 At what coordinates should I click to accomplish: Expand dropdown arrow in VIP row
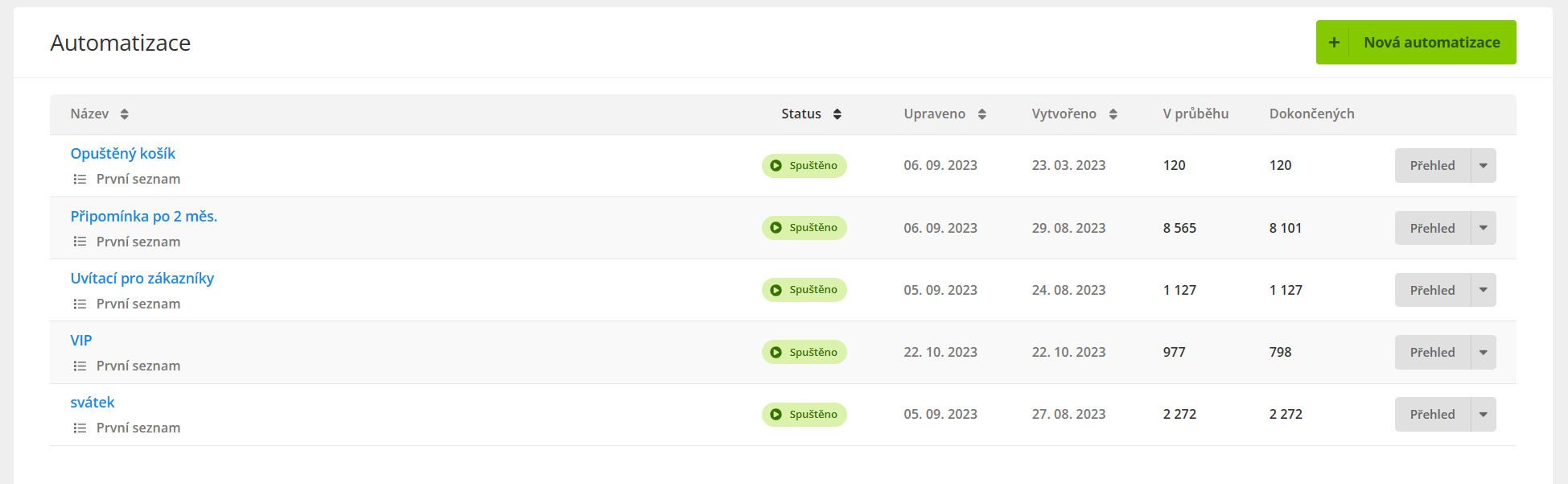pos(1484,353)
